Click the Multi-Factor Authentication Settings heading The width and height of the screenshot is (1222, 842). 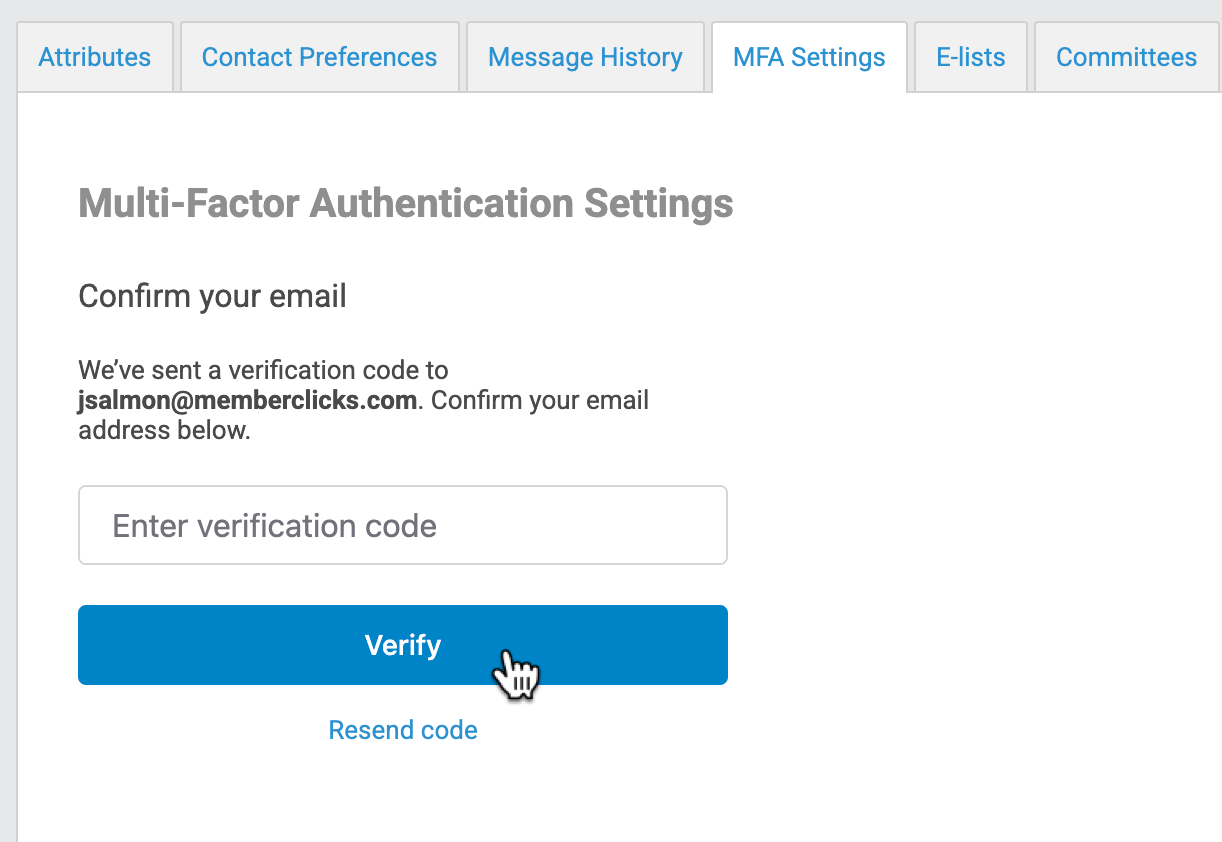405,204
